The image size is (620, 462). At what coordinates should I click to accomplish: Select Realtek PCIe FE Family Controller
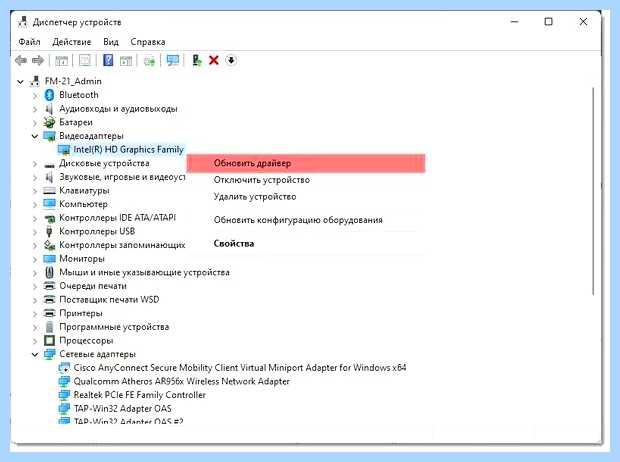(x=140, y=395)
